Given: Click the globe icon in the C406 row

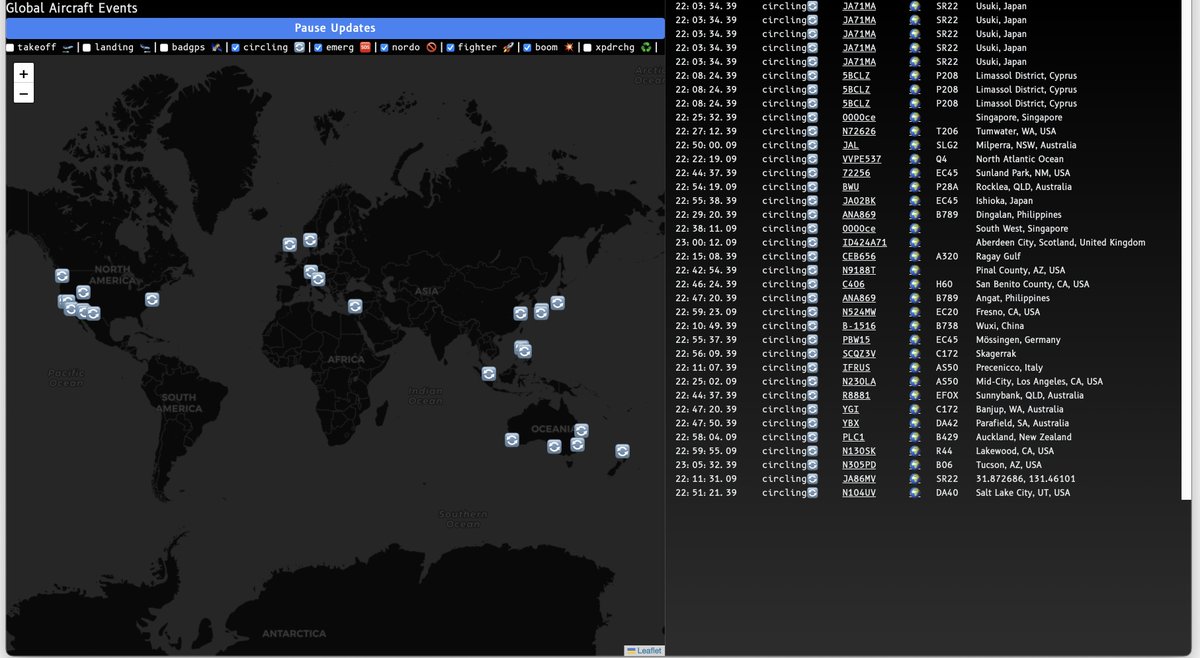Looking at the screenshot, I should coord(915,285).
